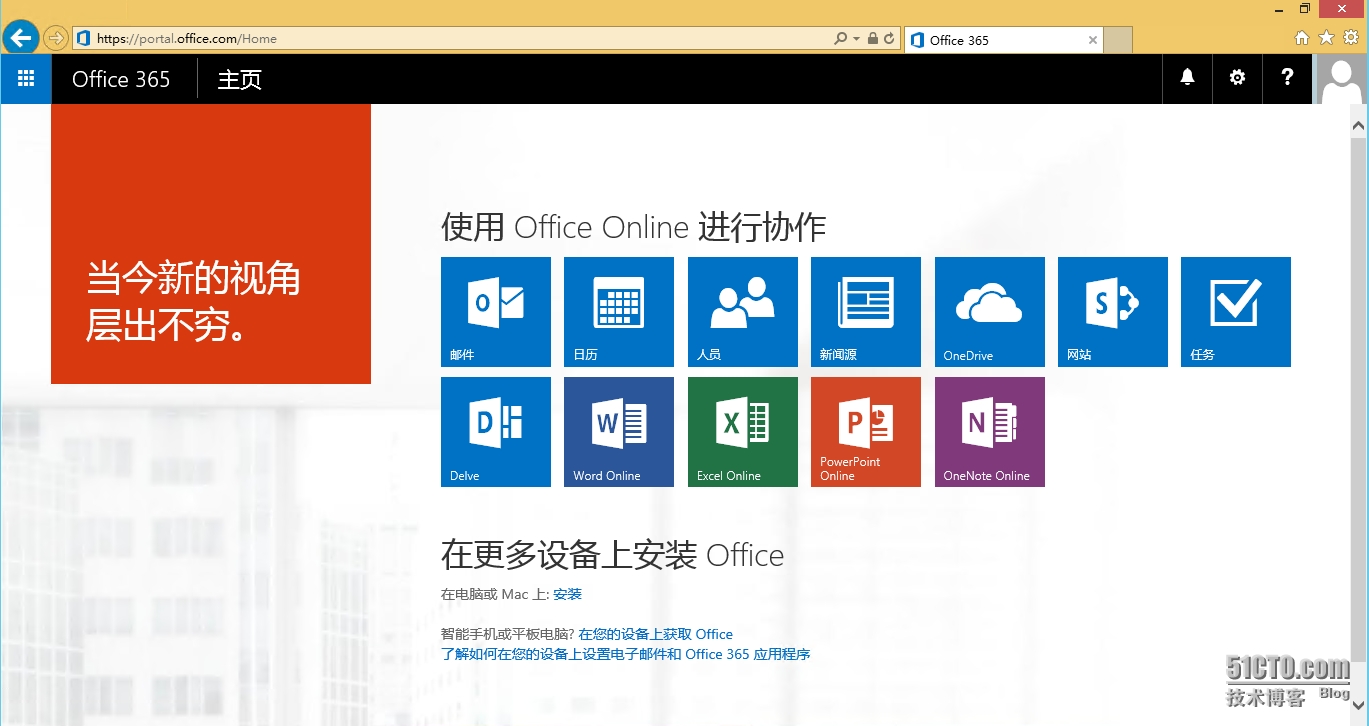Viewport: 1369px width, 726px height.
Task: Open browser favorites star icon
Action: click(1326, 38)
